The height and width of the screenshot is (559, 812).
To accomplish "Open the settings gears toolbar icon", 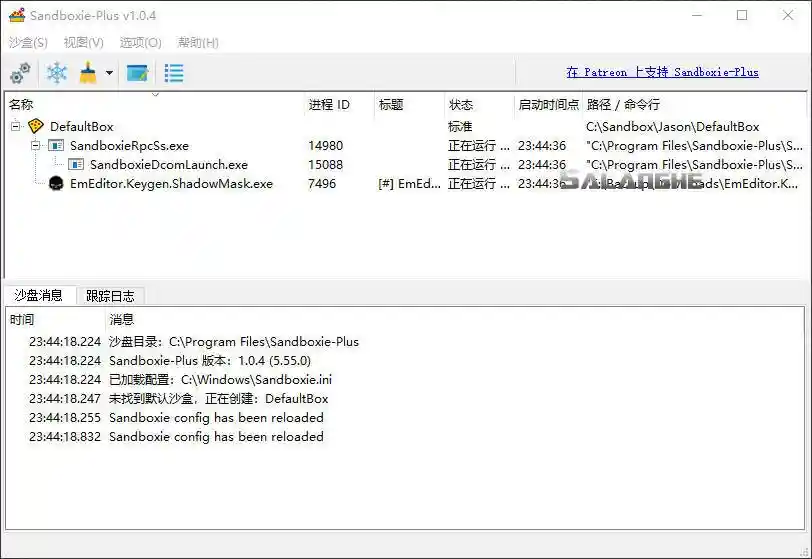I will pos(20,73).
